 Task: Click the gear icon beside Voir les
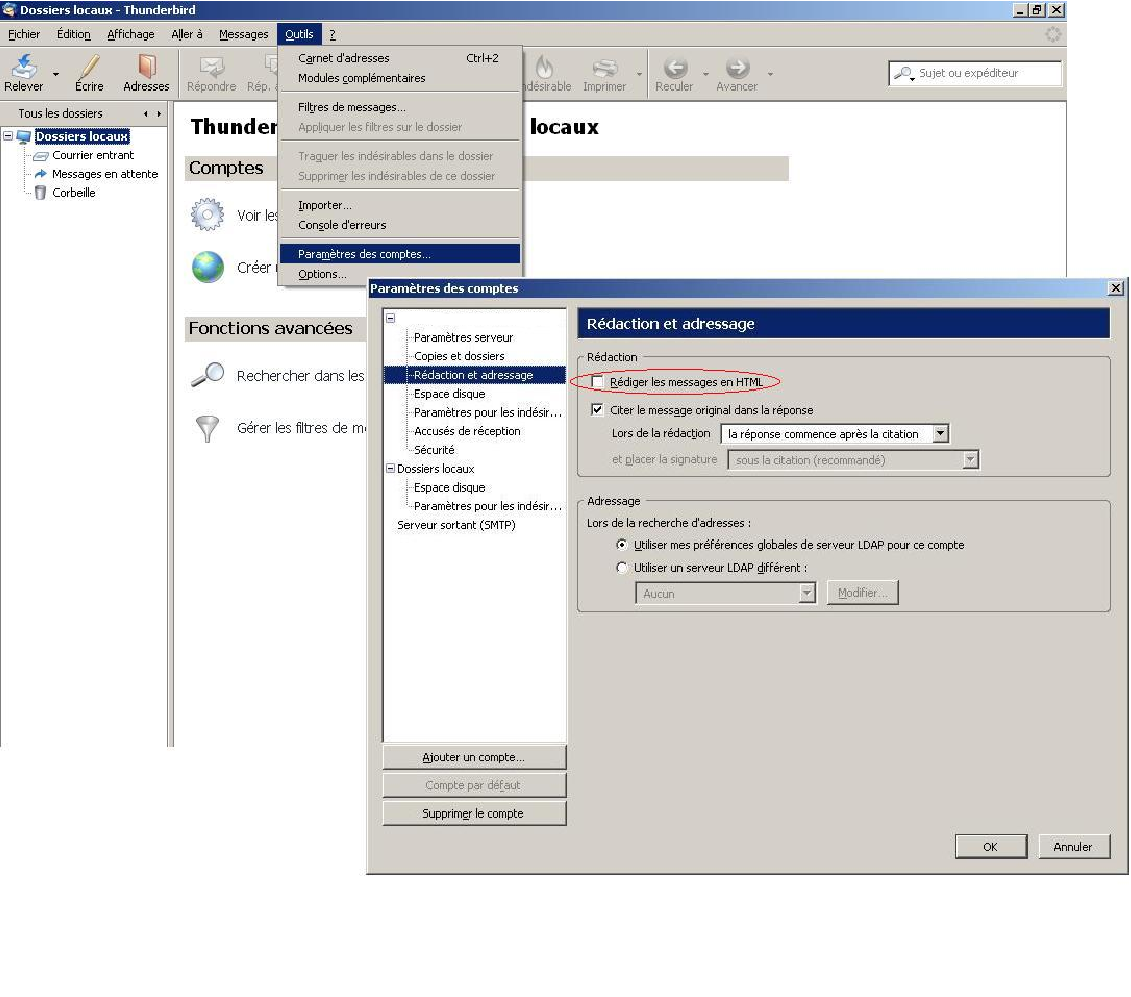[x=208, y=214]
